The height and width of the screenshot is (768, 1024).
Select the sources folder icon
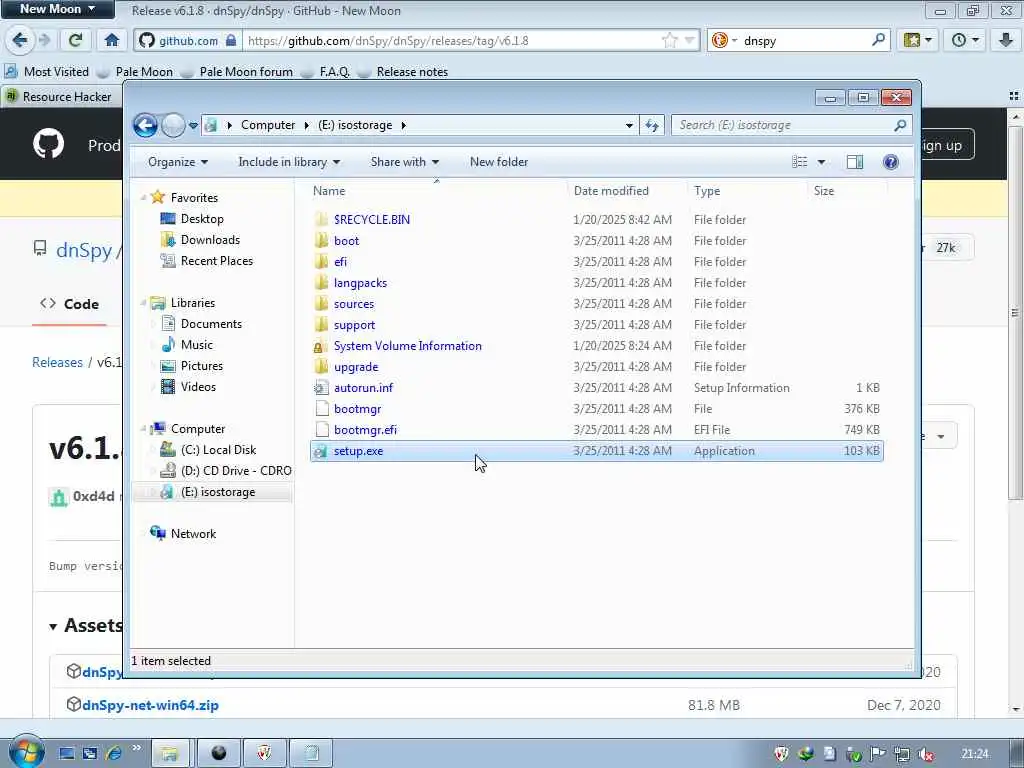pyautogui.click(x=321, y=304)
